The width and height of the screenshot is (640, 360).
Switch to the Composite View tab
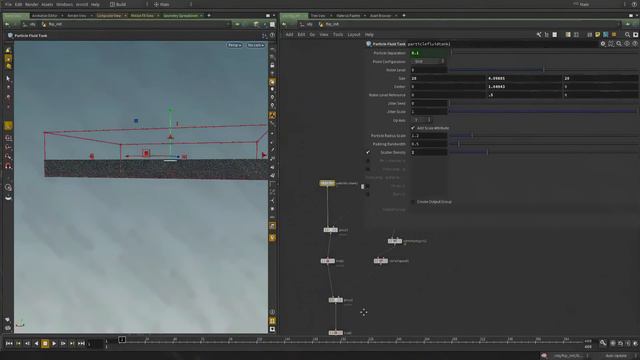coord(109,16)
